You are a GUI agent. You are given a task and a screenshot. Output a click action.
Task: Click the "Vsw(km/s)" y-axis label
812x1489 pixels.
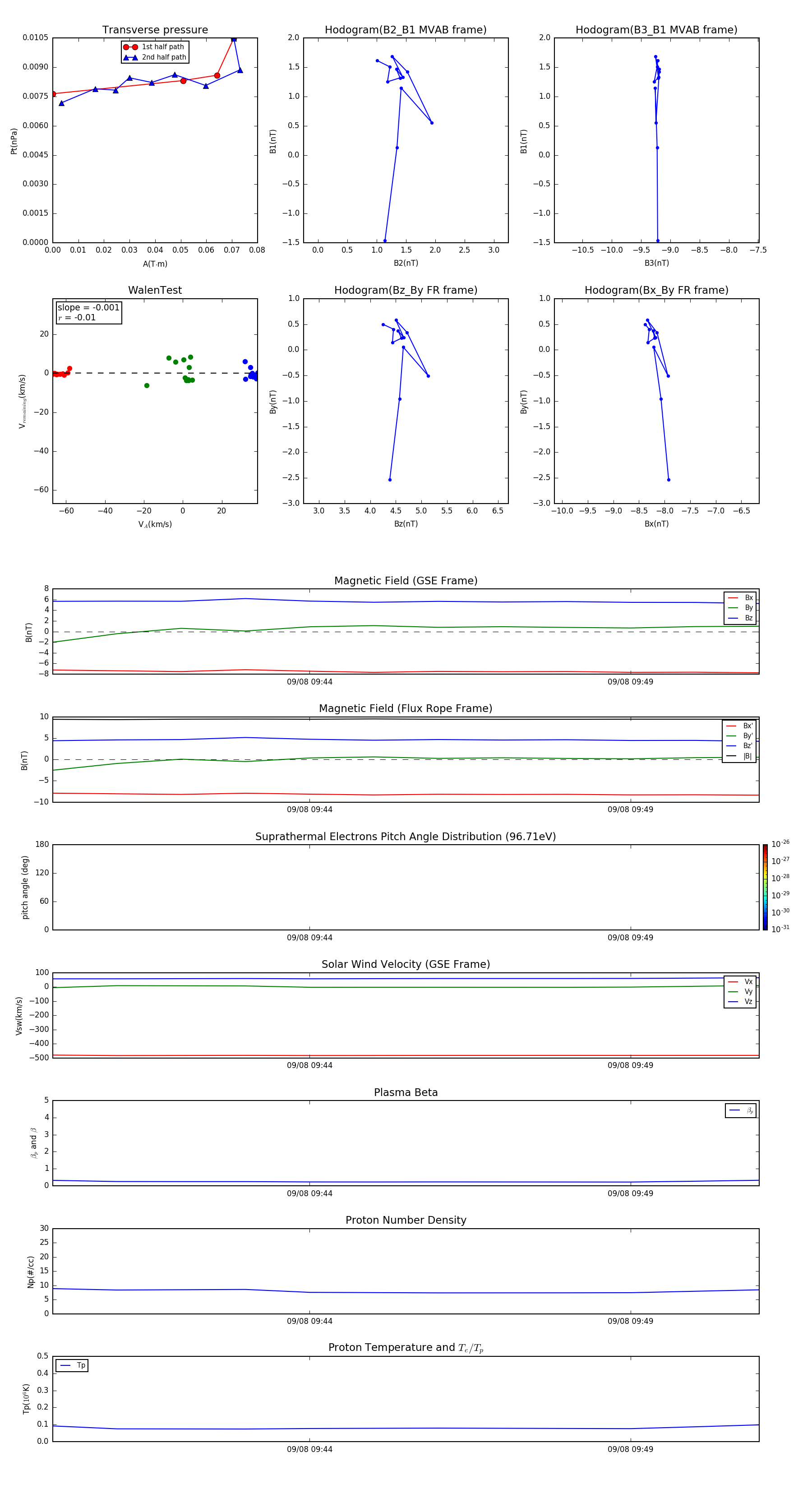[x=19, y=1016]
